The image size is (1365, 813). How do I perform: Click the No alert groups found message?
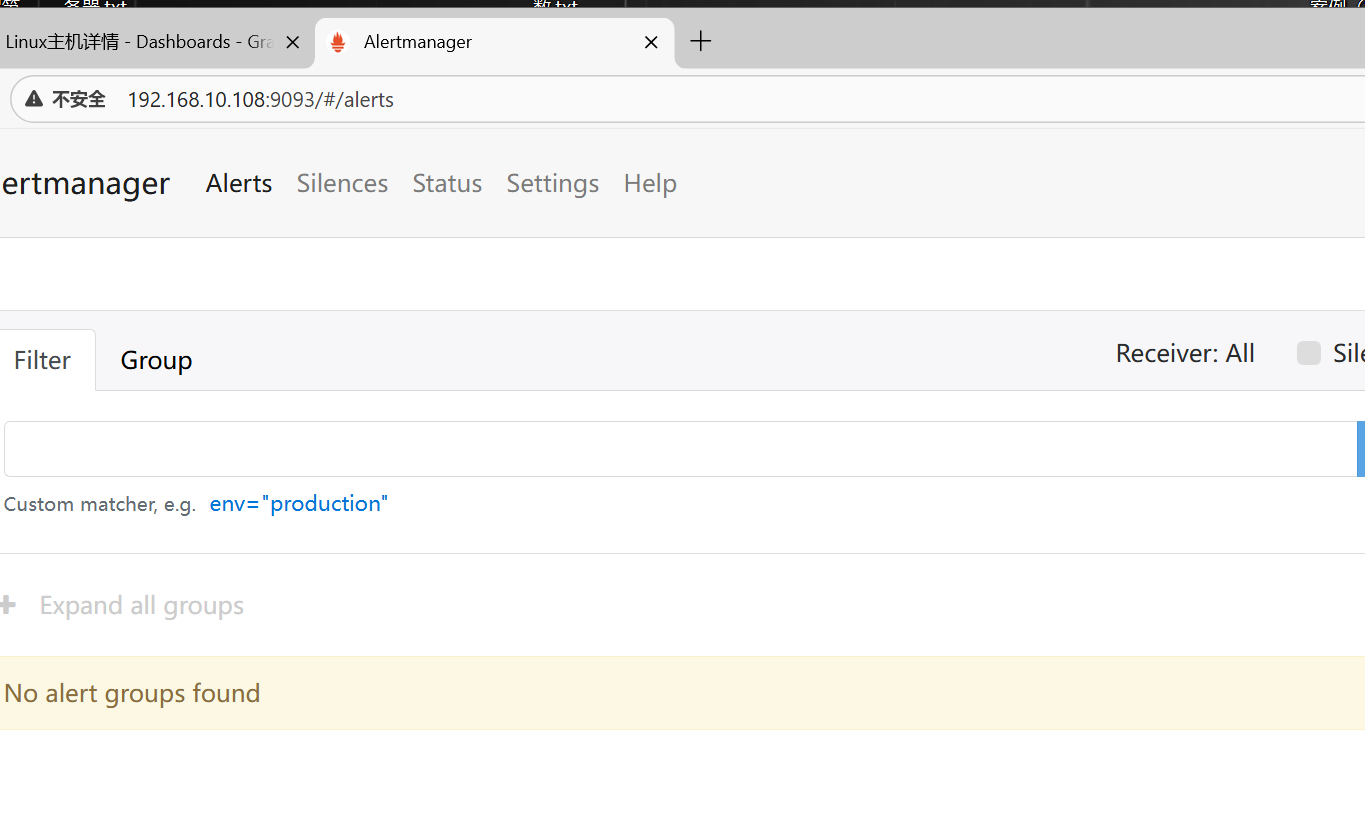point(132,693)
